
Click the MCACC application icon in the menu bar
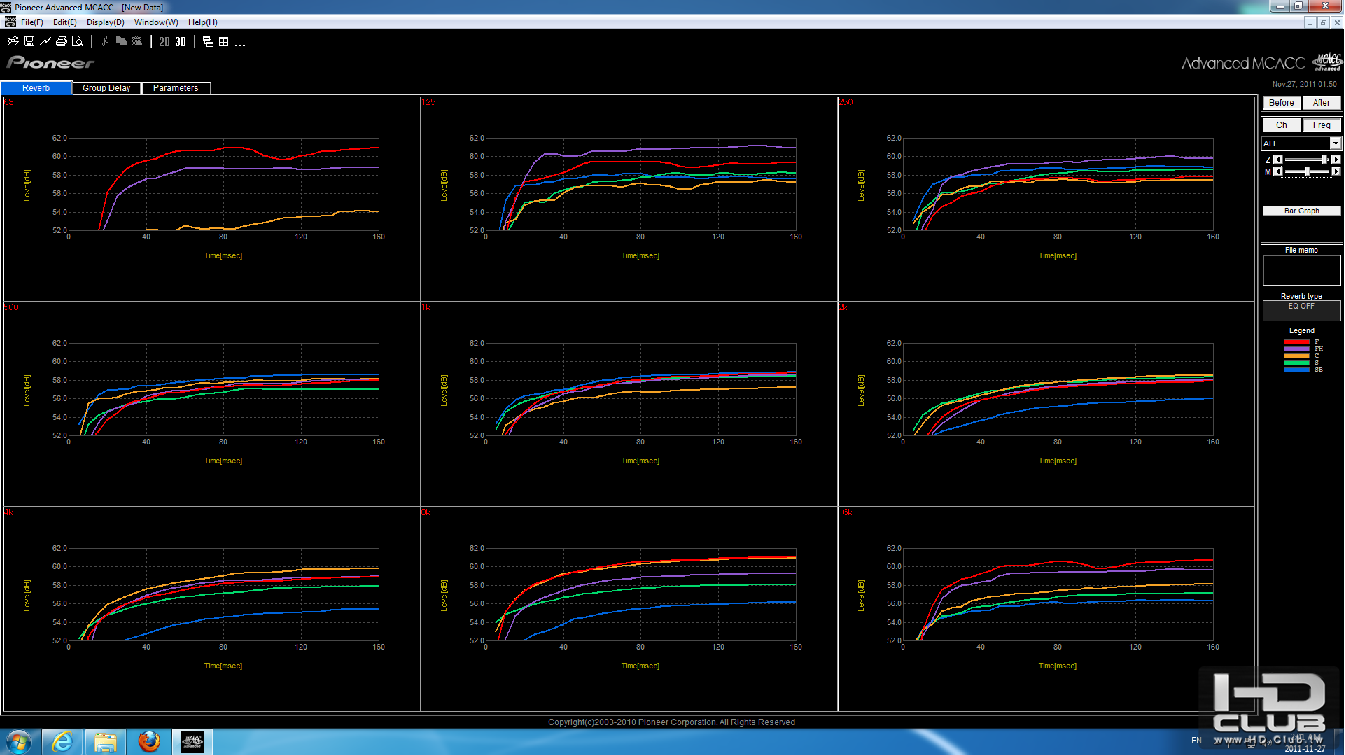tap(9, 21)
